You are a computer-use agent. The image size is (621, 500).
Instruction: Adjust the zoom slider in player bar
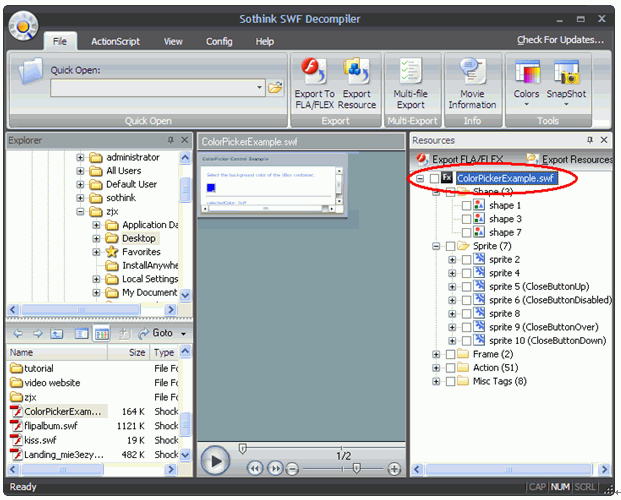[x=357, y=468]
